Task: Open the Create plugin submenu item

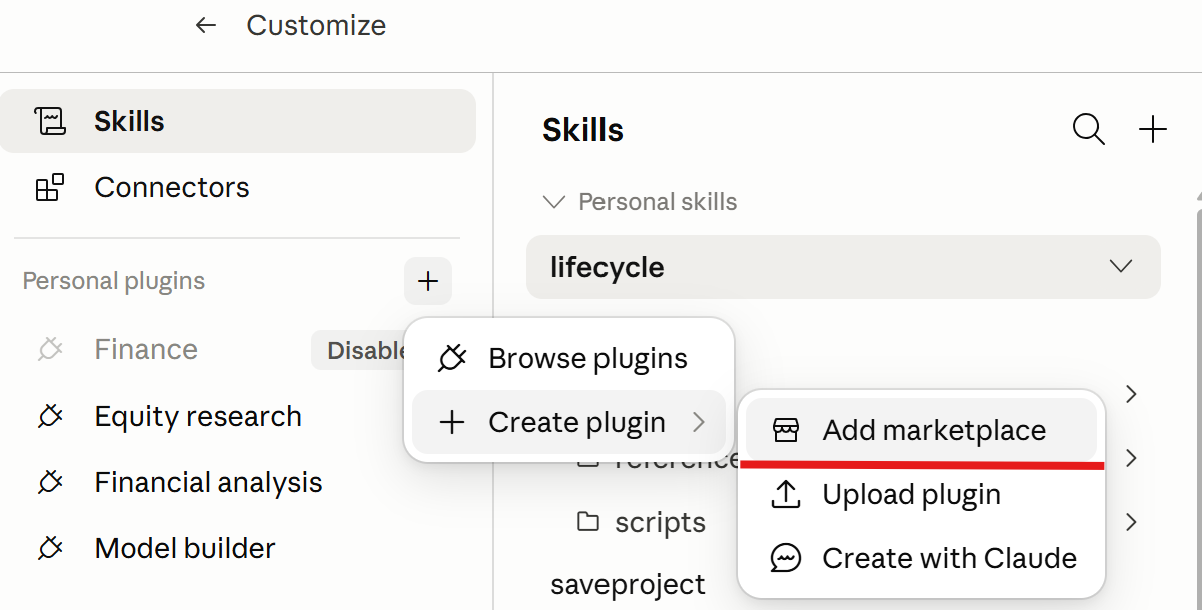Action: pos(569,422)
